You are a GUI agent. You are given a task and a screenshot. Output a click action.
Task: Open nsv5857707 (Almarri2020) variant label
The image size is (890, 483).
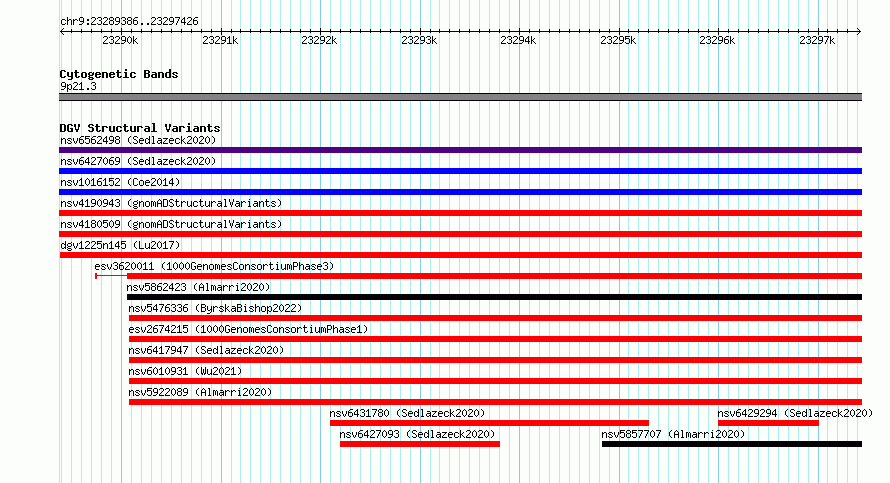pos(673,434)
